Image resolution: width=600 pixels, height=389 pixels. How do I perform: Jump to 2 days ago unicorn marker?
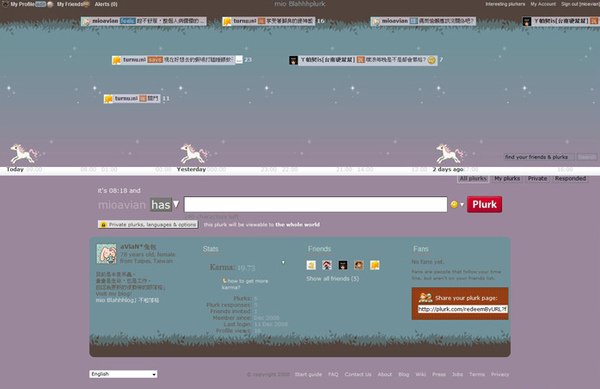click(450, 153)
